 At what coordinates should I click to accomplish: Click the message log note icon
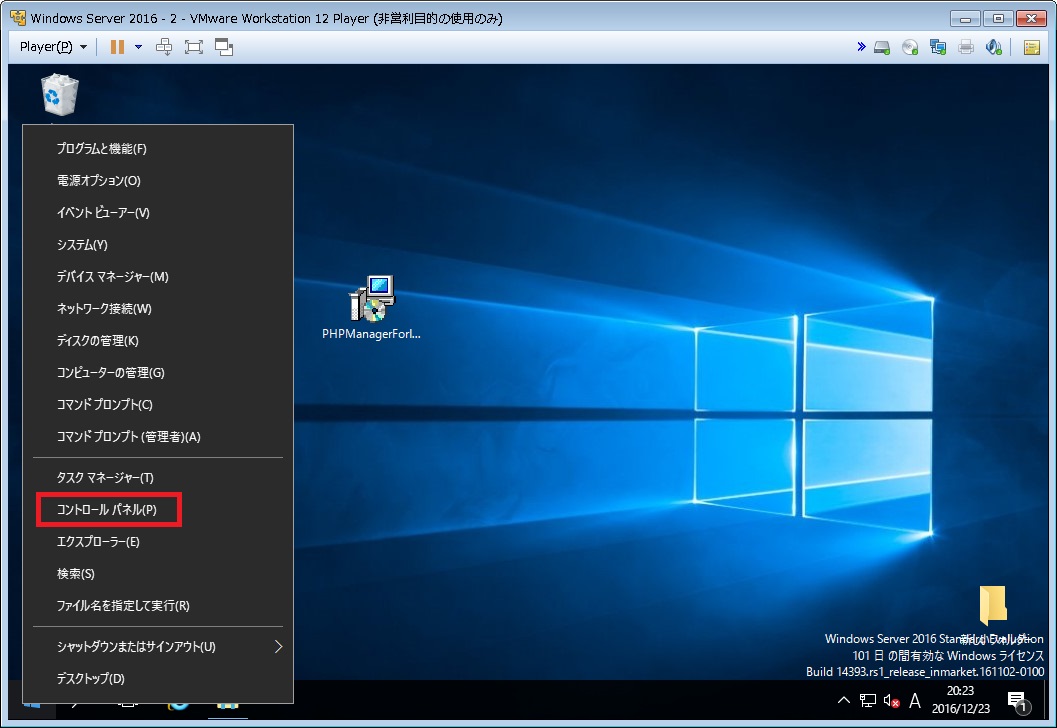point(1031,47)
